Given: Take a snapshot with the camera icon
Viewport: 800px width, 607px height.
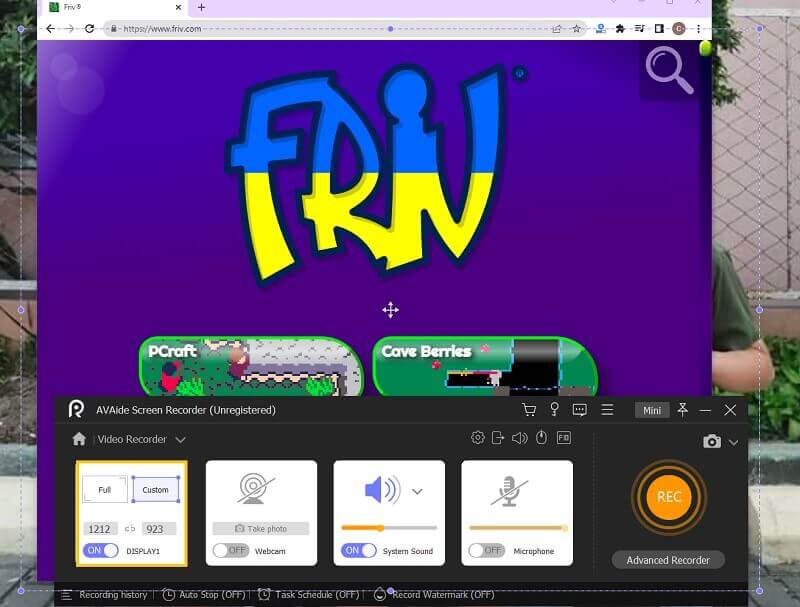Looking at the screenshot, I should point(712,441).
